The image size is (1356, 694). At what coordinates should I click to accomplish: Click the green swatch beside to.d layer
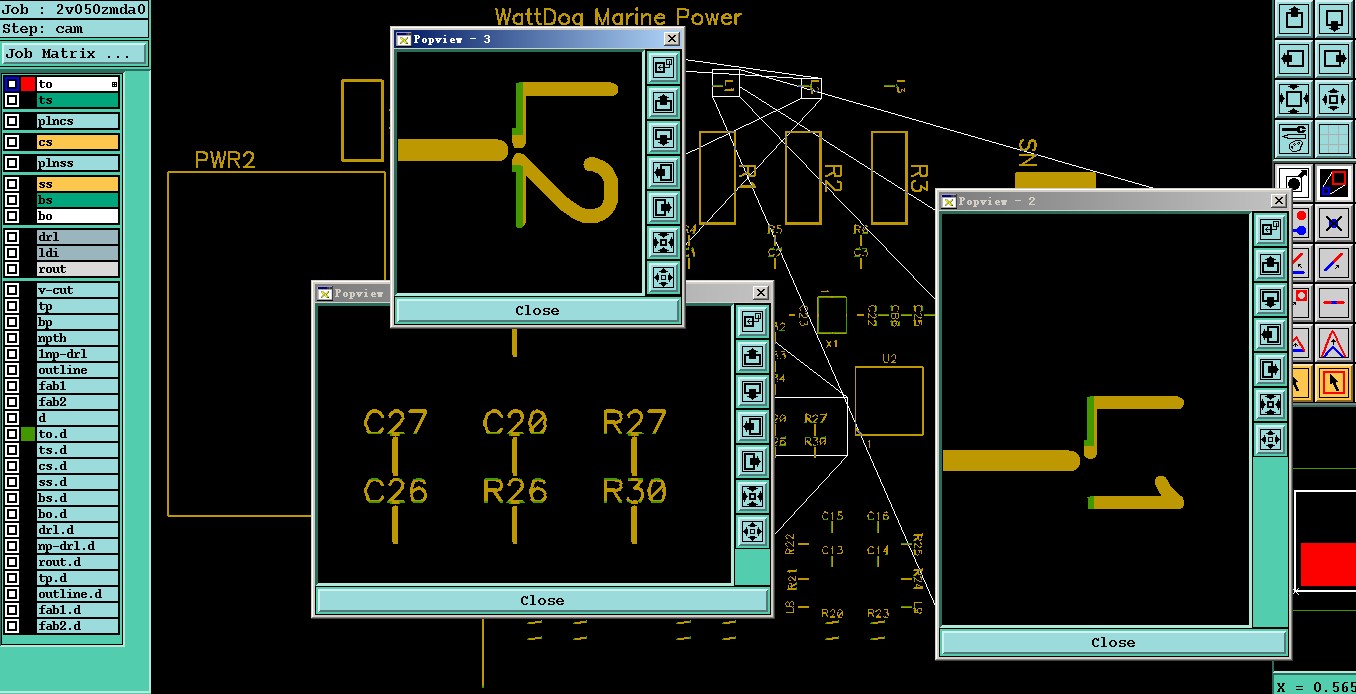pos(28,434)
